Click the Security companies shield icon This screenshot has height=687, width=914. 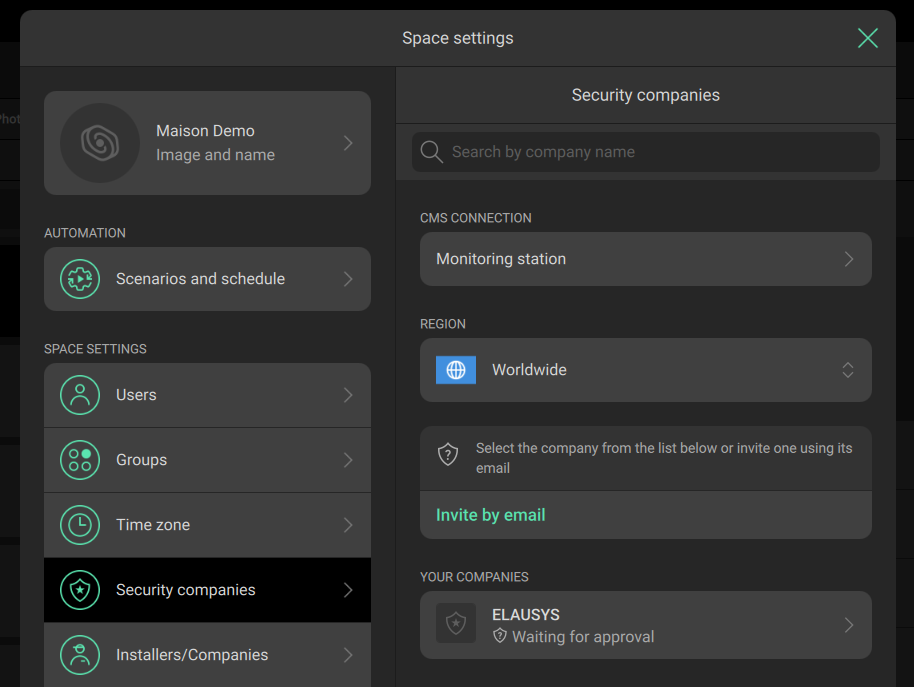point(80,590)
